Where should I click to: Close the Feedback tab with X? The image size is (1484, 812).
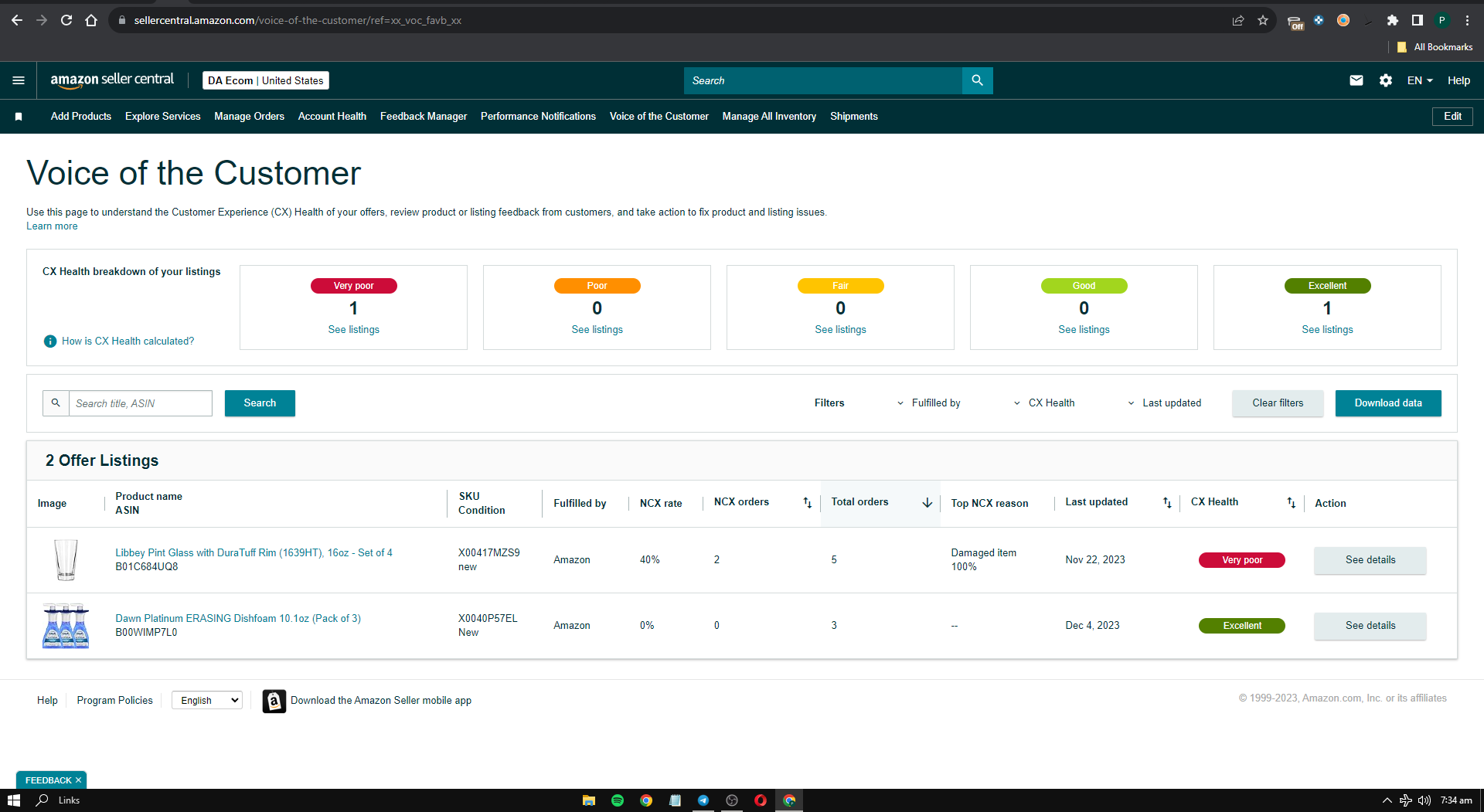pyautogui.click(x=78, y=780)
